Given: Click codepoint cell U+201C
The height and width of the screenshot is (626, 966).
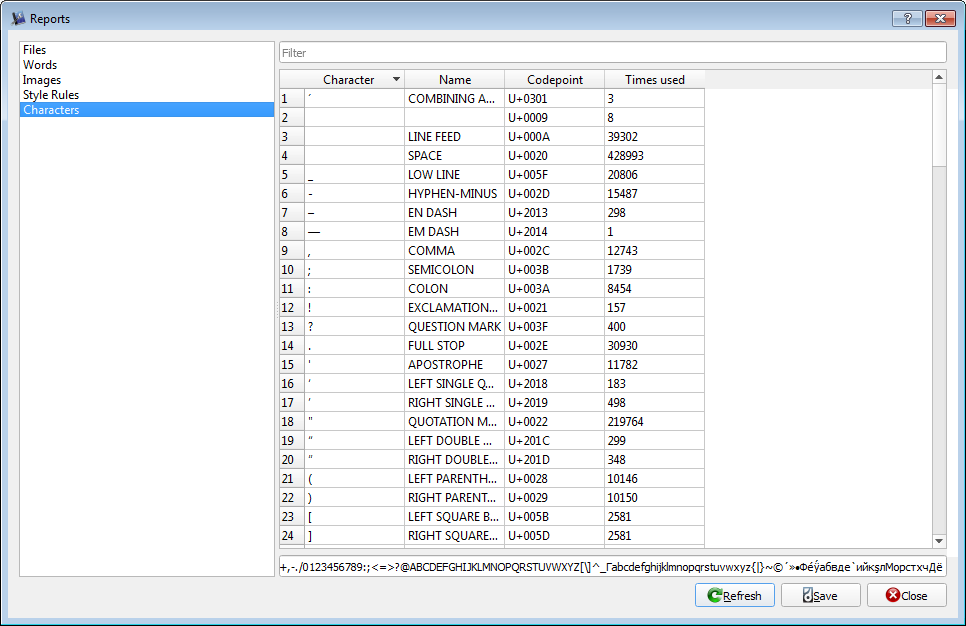Looking at the screenshot, I should pos(554,441).
